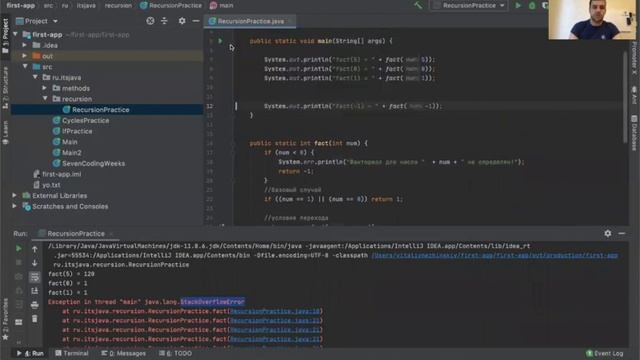Open the Database side tool window

point(634,133)
